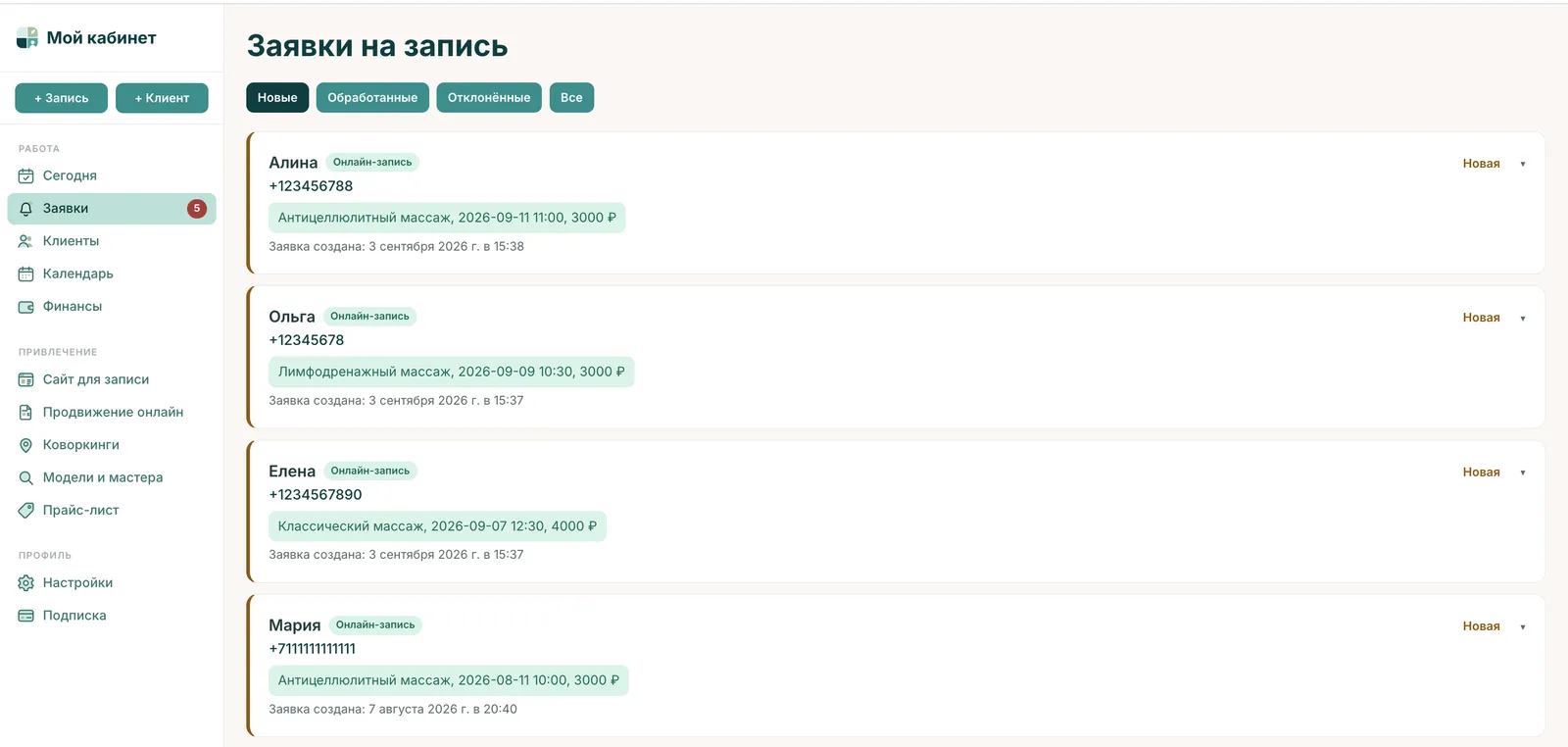1568x747 pixels.
Task: Click the Коворкинги location pin icon
Action: click(26, 445)
